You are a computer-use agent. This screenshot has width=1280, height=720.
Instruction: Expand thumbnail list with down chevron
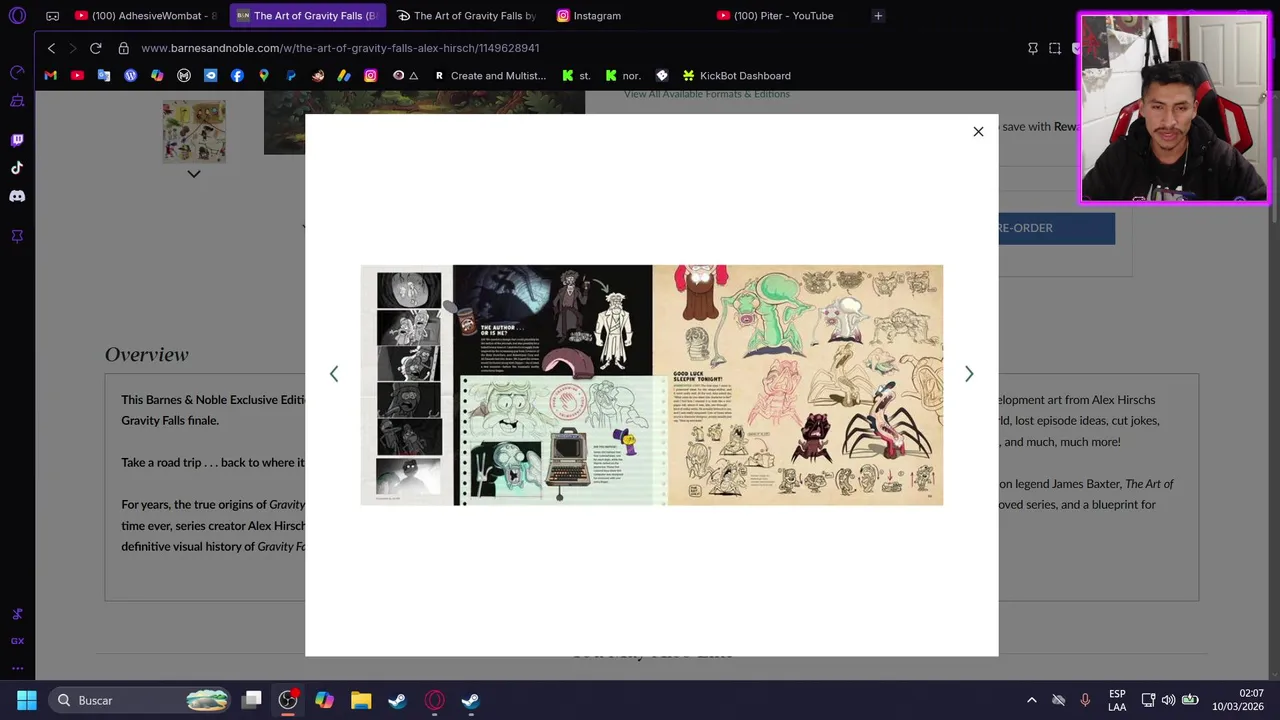click(x=194, y=174)
